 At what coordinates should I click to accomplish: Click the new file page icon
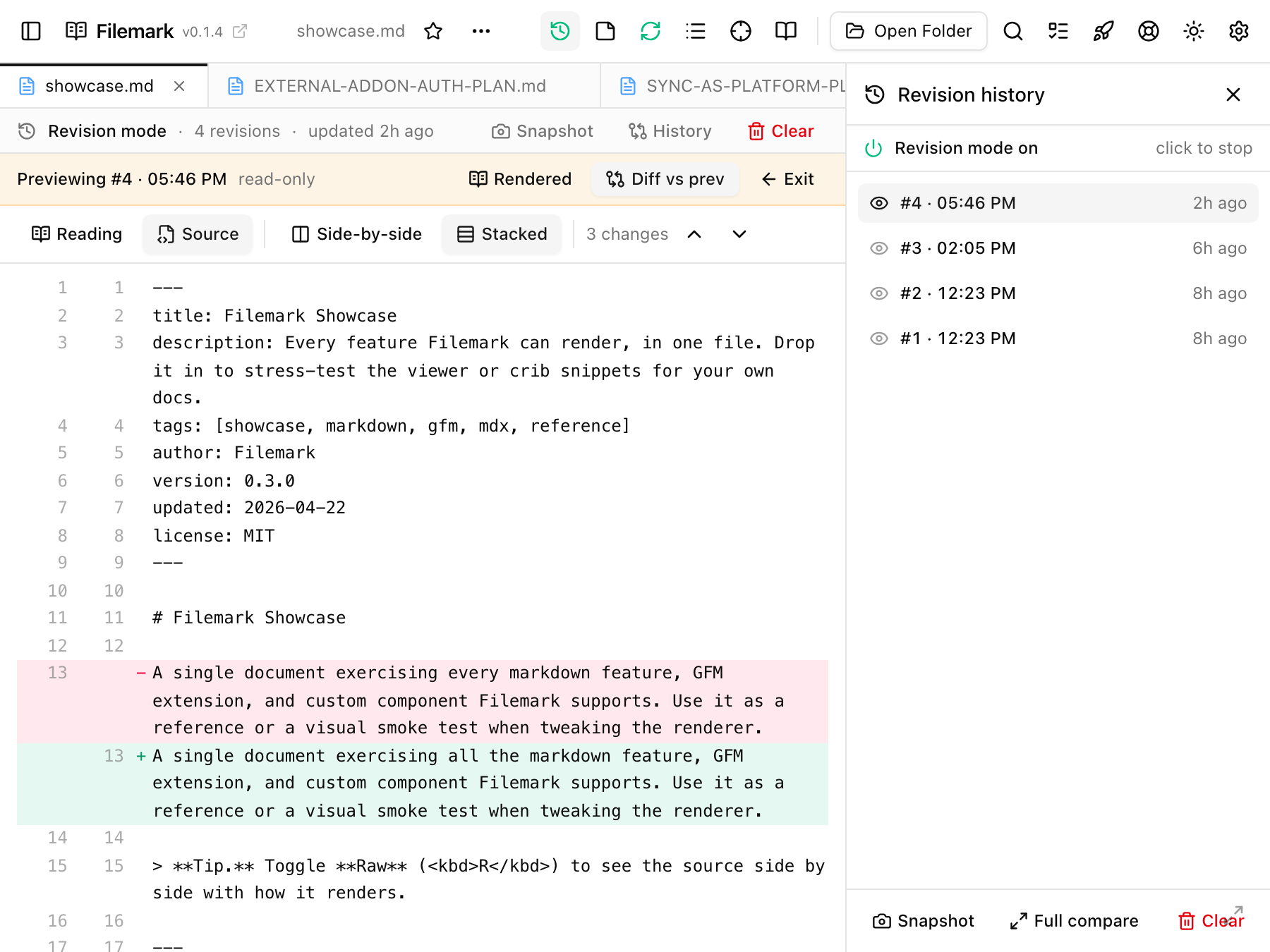coord(605,31)
